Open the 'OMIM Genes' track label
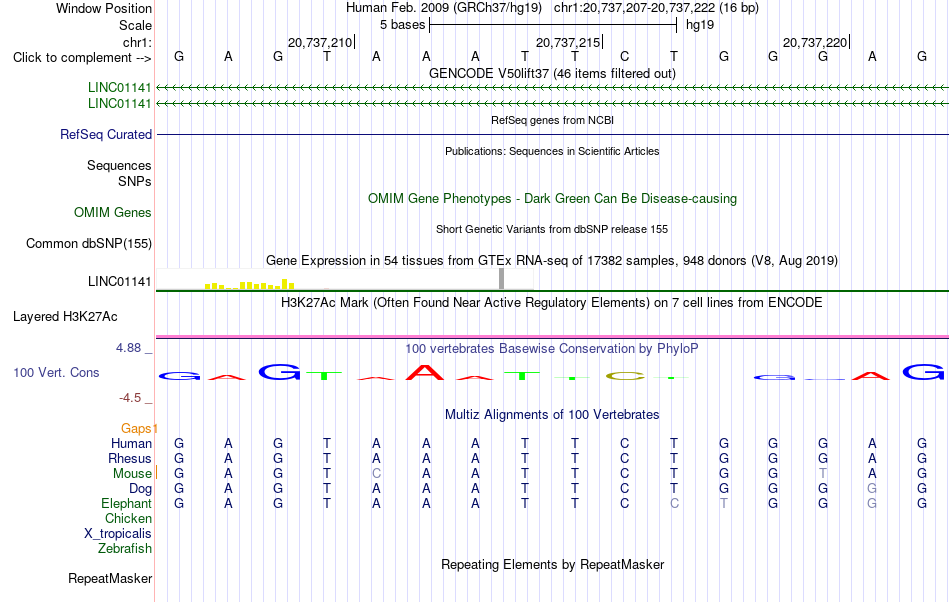This screenshot has width=950, height=602. click(x=113, y=213)
